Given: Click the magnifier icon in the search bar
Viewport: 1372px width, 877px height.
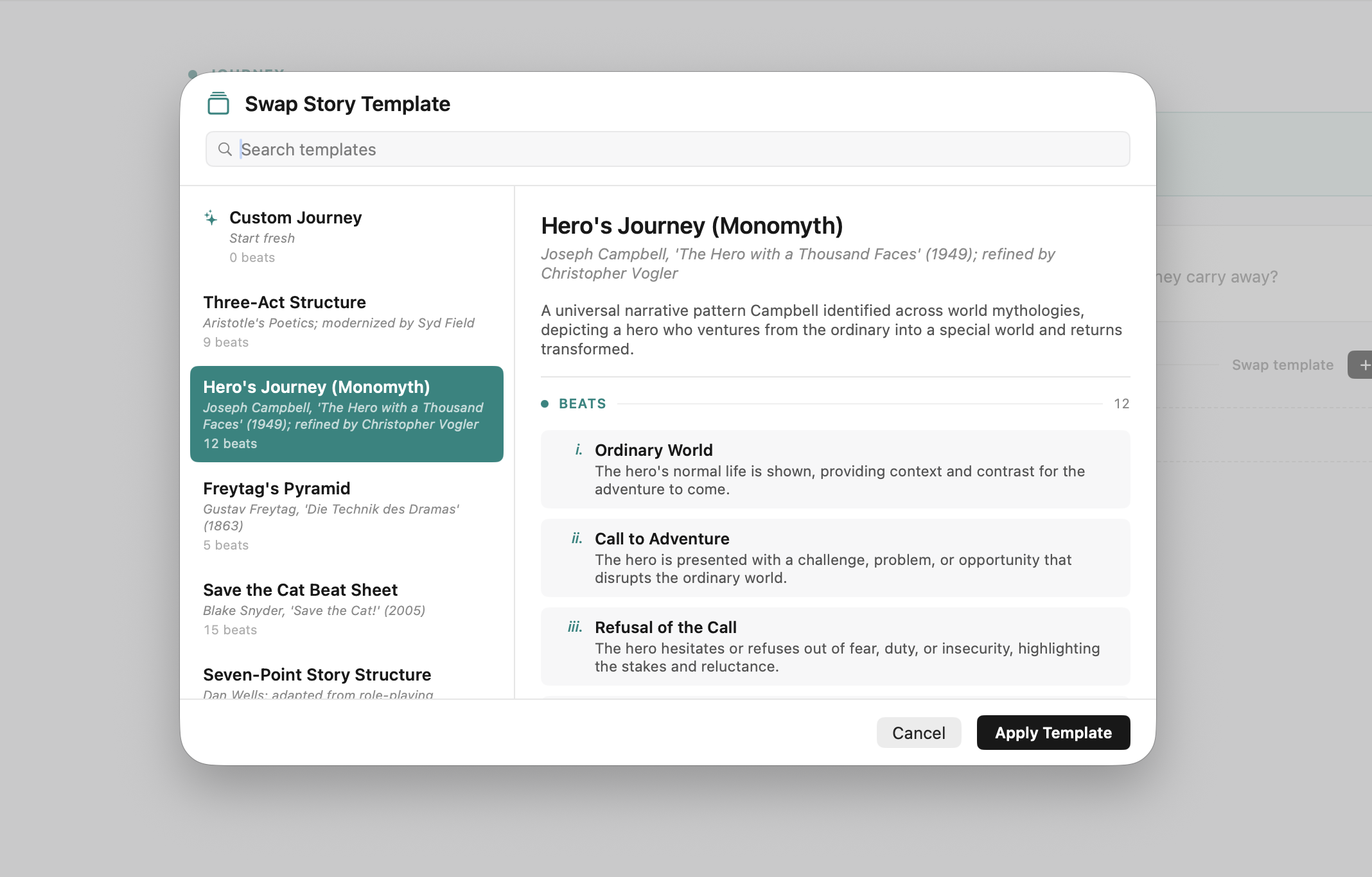Looking at the screenshot, I should click(225, 150).
